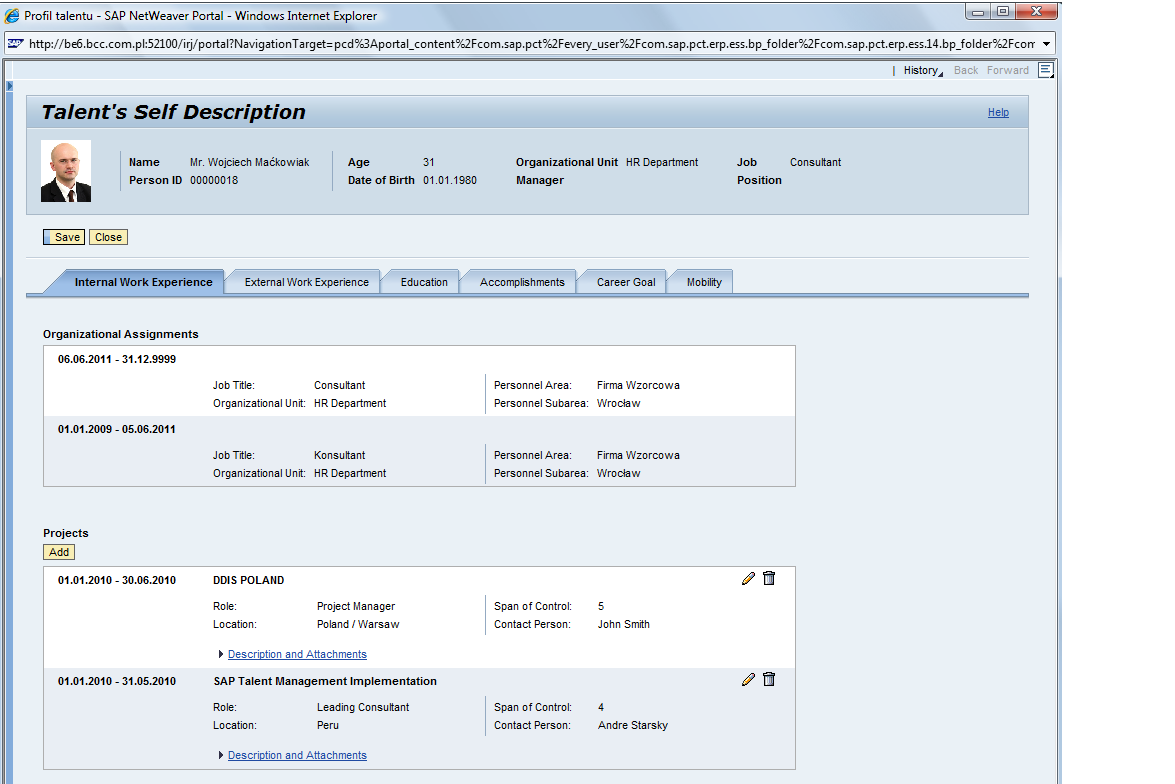Viewport: 1175px width, 784px height.
Task: Edit the SAP Talent Management Implementation project
Action: [748, 679]
